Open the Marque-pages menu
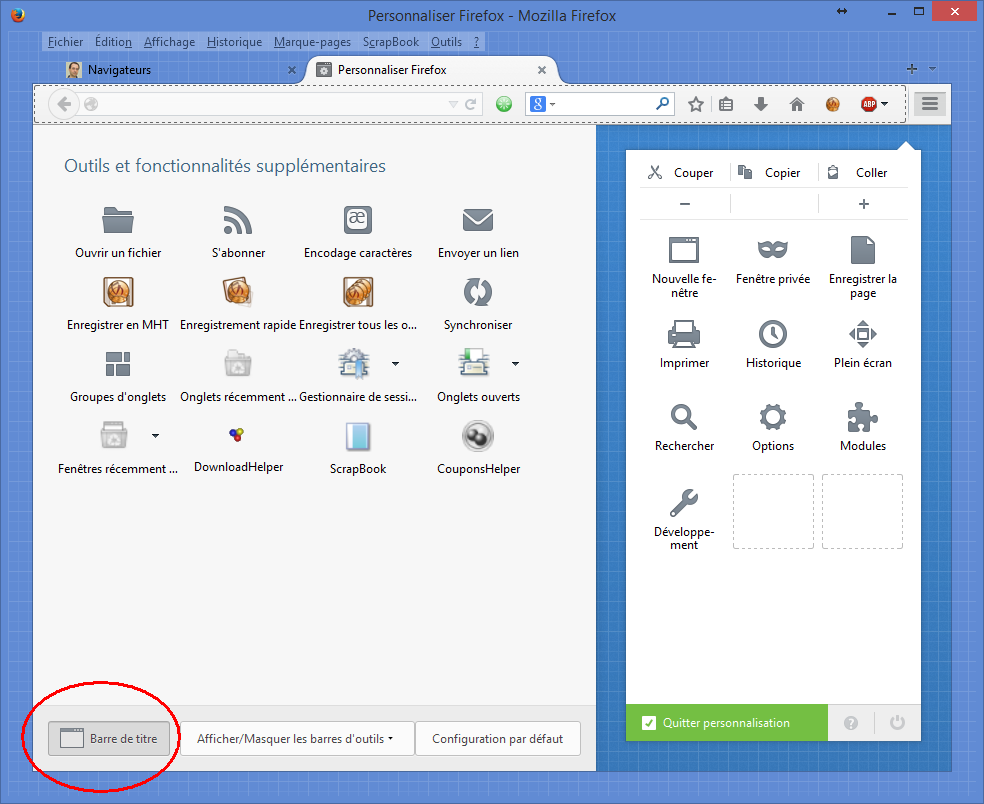Viewport: 984px width, 804px height. point(313,42)
